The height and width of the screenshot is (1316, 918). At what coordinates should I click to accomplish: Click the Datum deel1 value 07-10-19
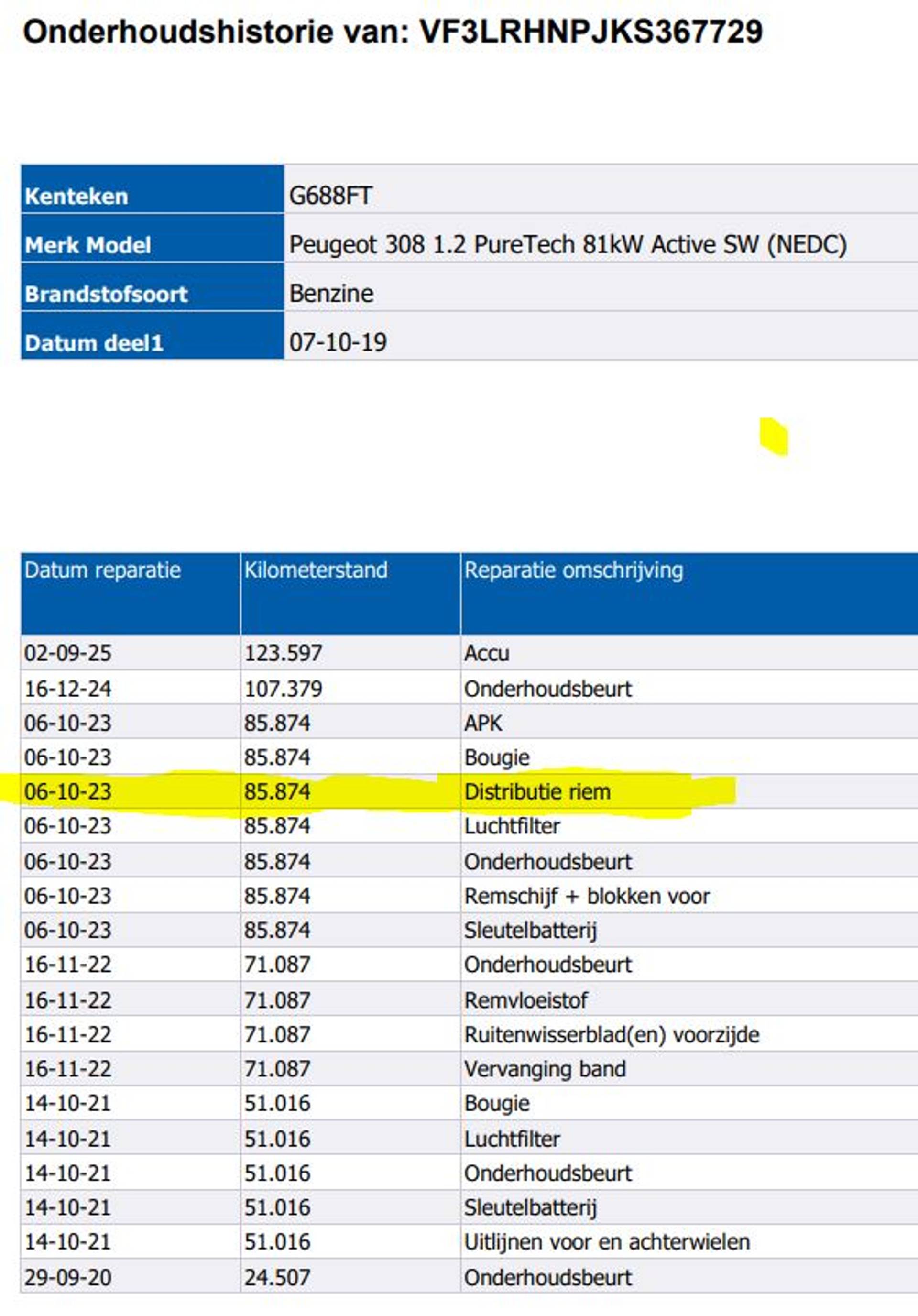coord(338,342)
